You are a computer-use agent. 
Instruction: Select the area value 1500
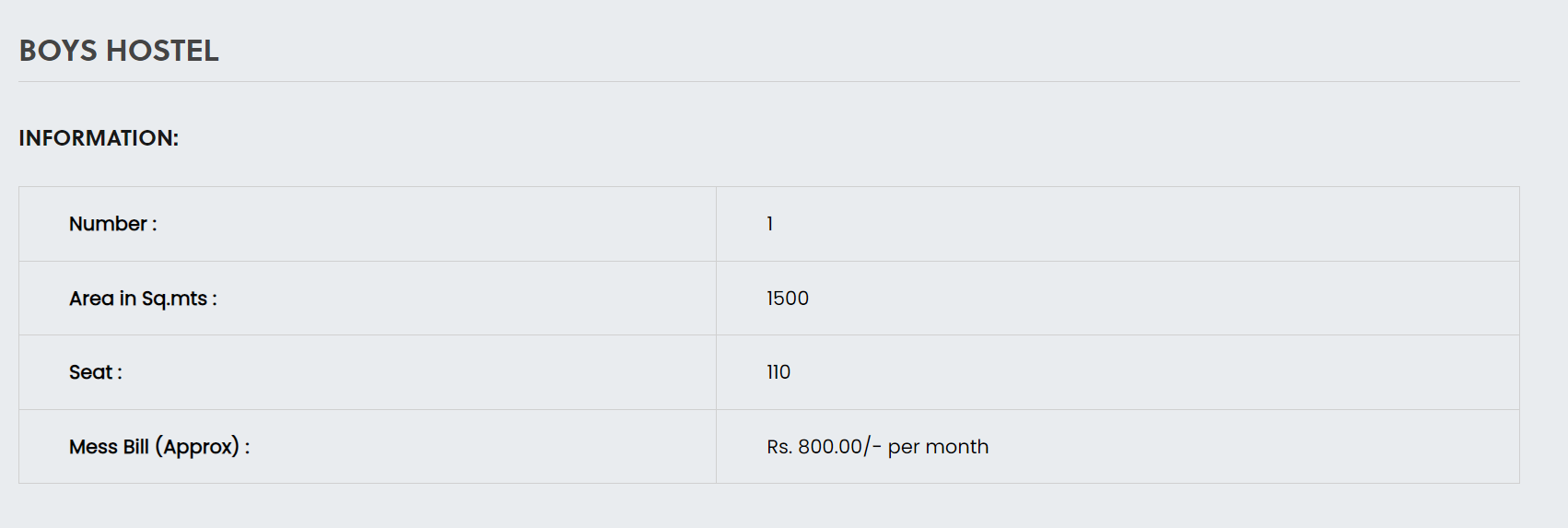point(788,299)
